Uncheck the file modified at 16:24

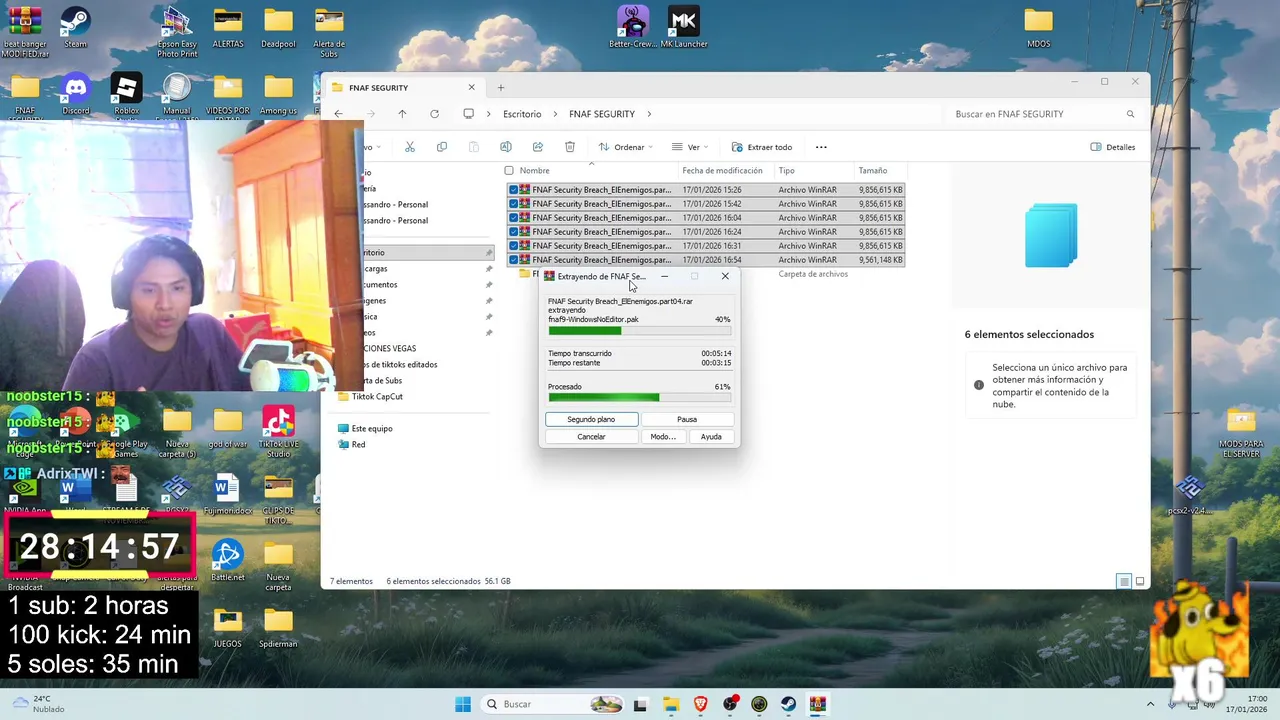pos(513,232)
